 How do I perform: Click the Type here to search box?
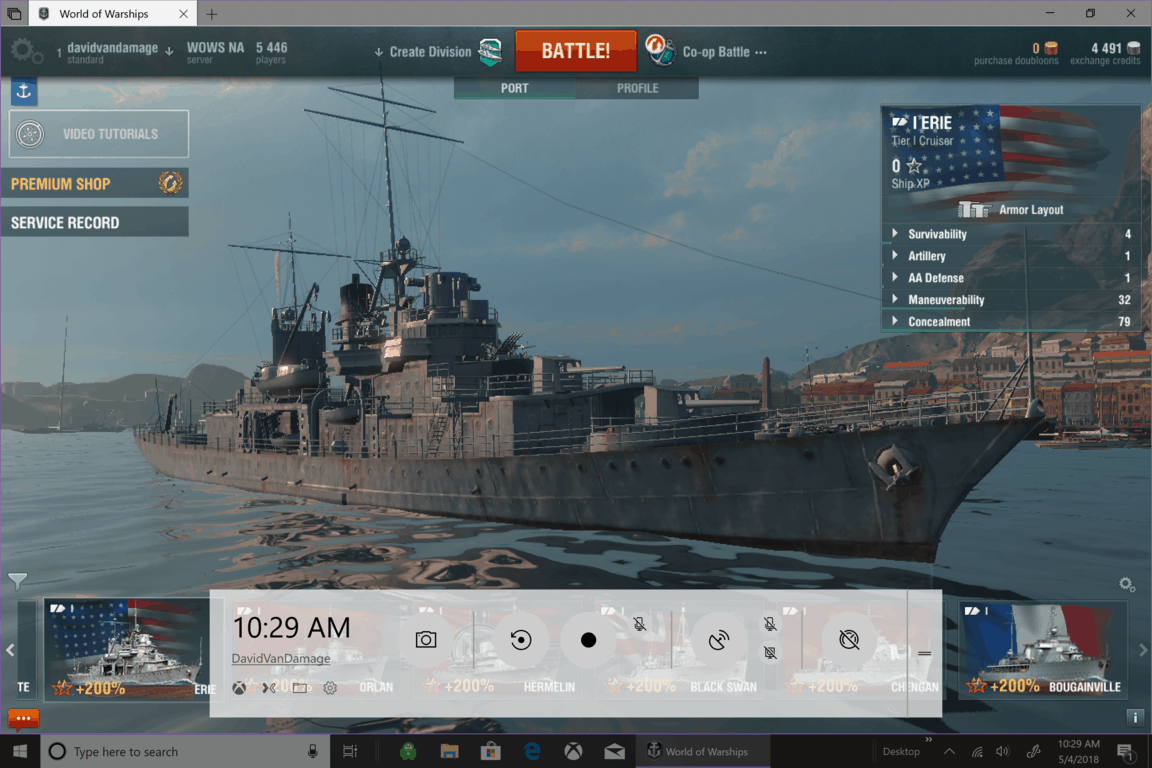click(x=184, y=751)
